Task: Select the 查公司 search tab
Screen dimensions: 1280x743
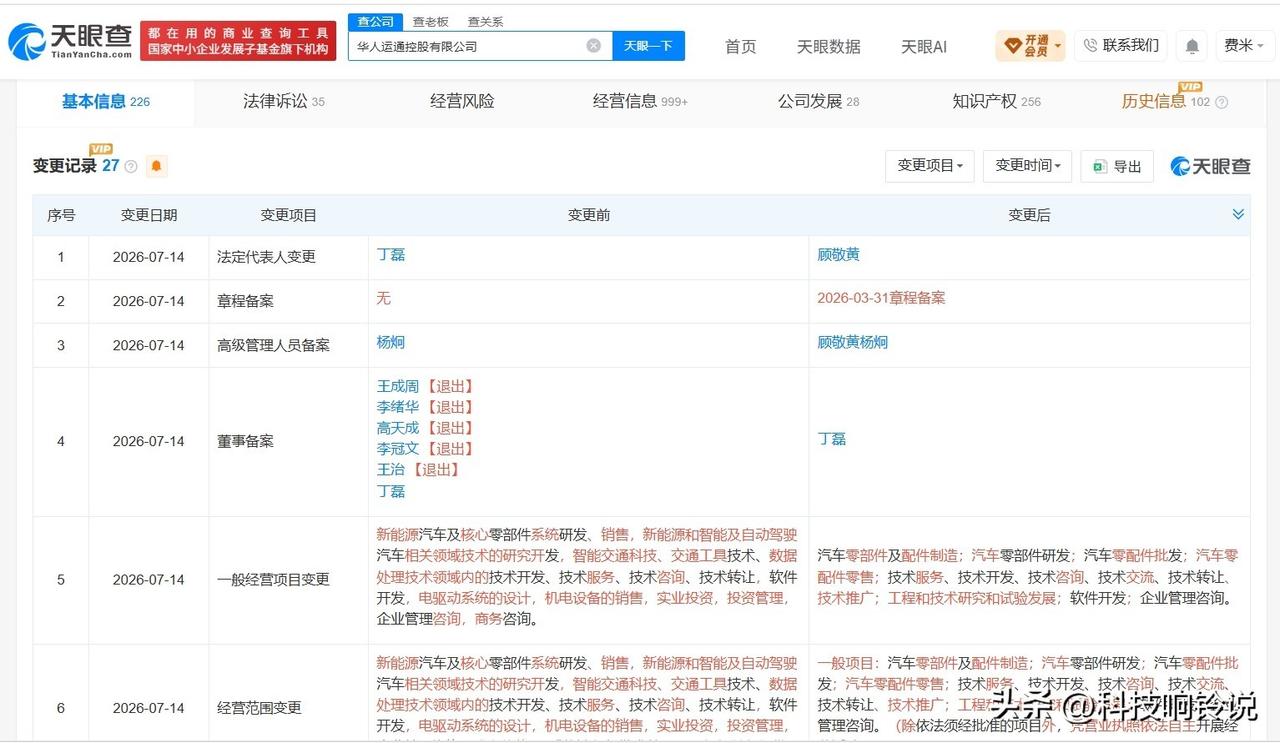Action: pos(376,21)
